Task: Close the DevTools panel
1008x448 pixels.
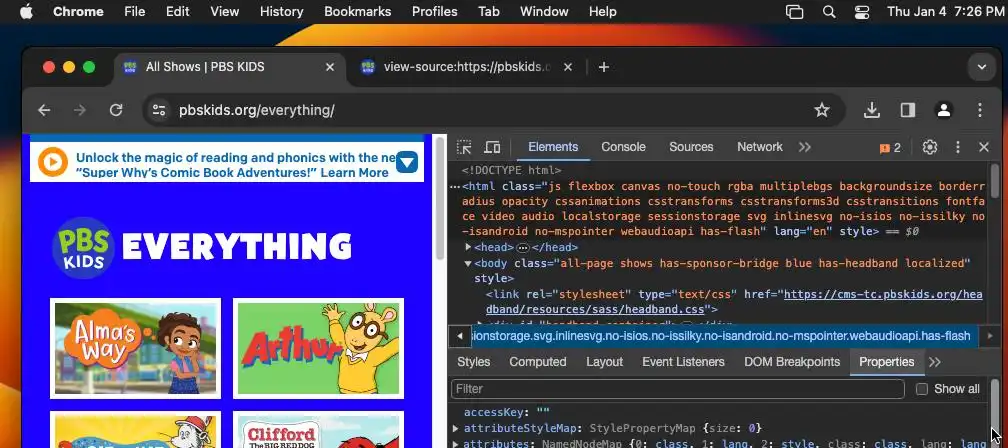Action: (x=984, y=147)
